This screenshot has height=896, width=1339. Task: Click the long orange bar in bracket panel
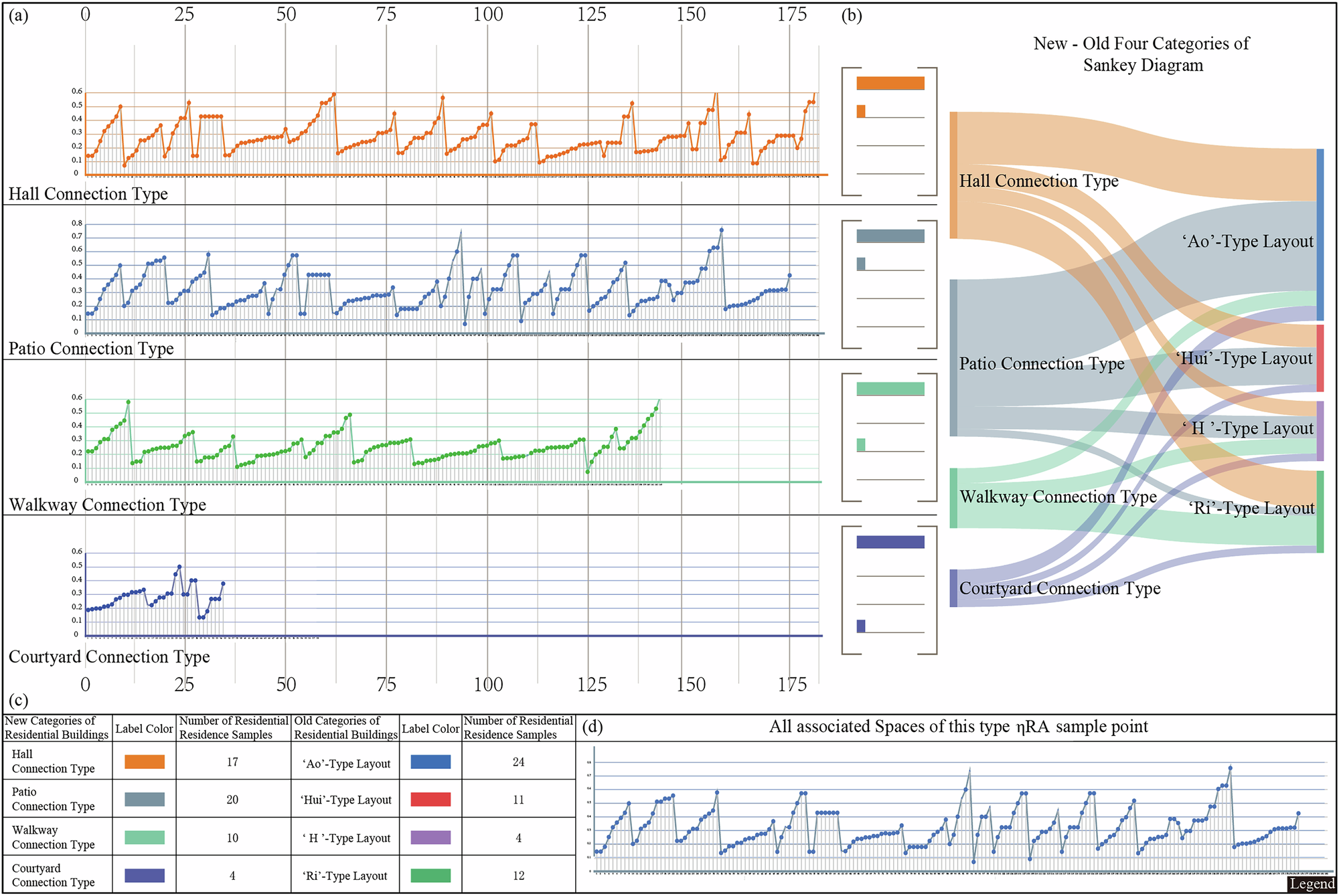[x=890, y=83]
